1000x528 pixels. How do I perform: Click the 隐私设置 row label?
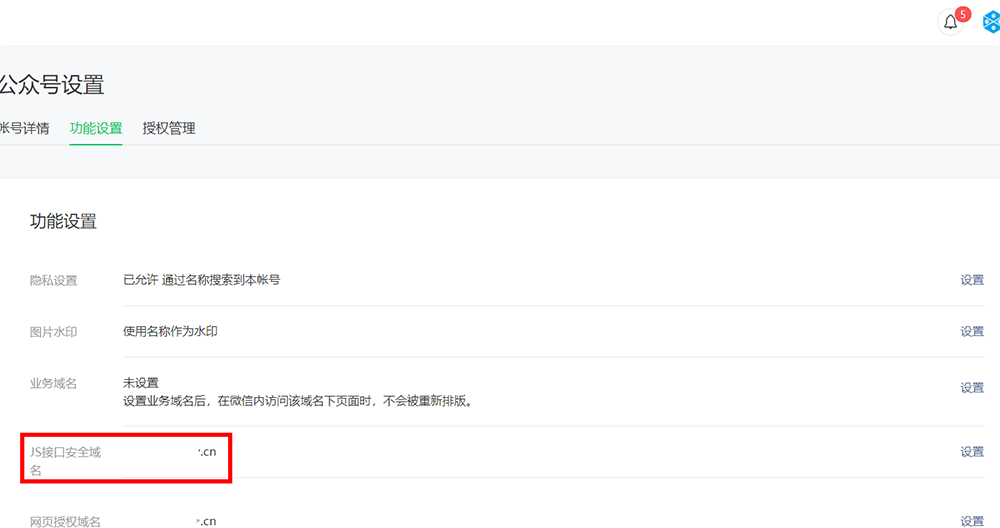[53, 280]
